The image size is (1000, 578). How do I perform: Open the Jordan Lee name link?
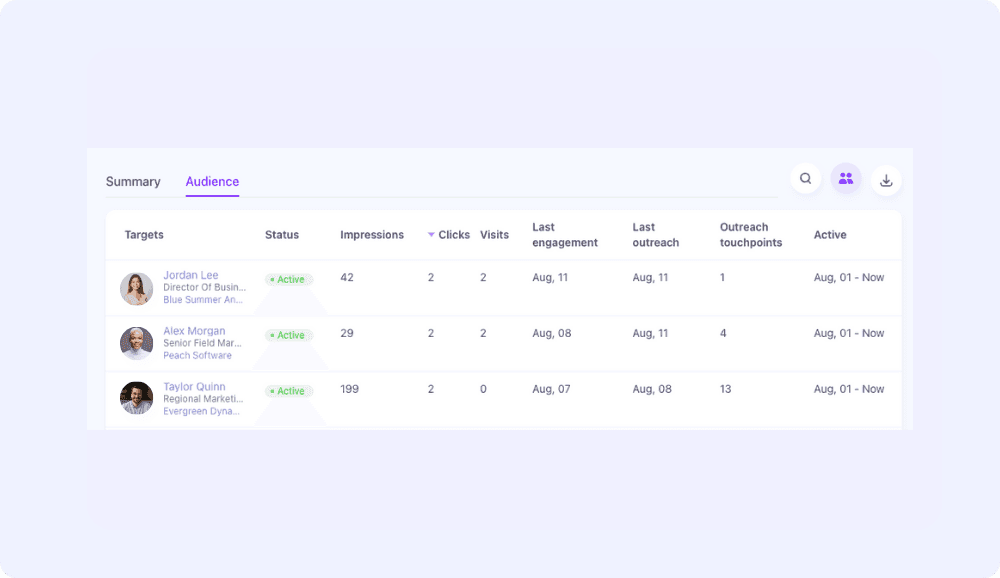pos(190,275)
